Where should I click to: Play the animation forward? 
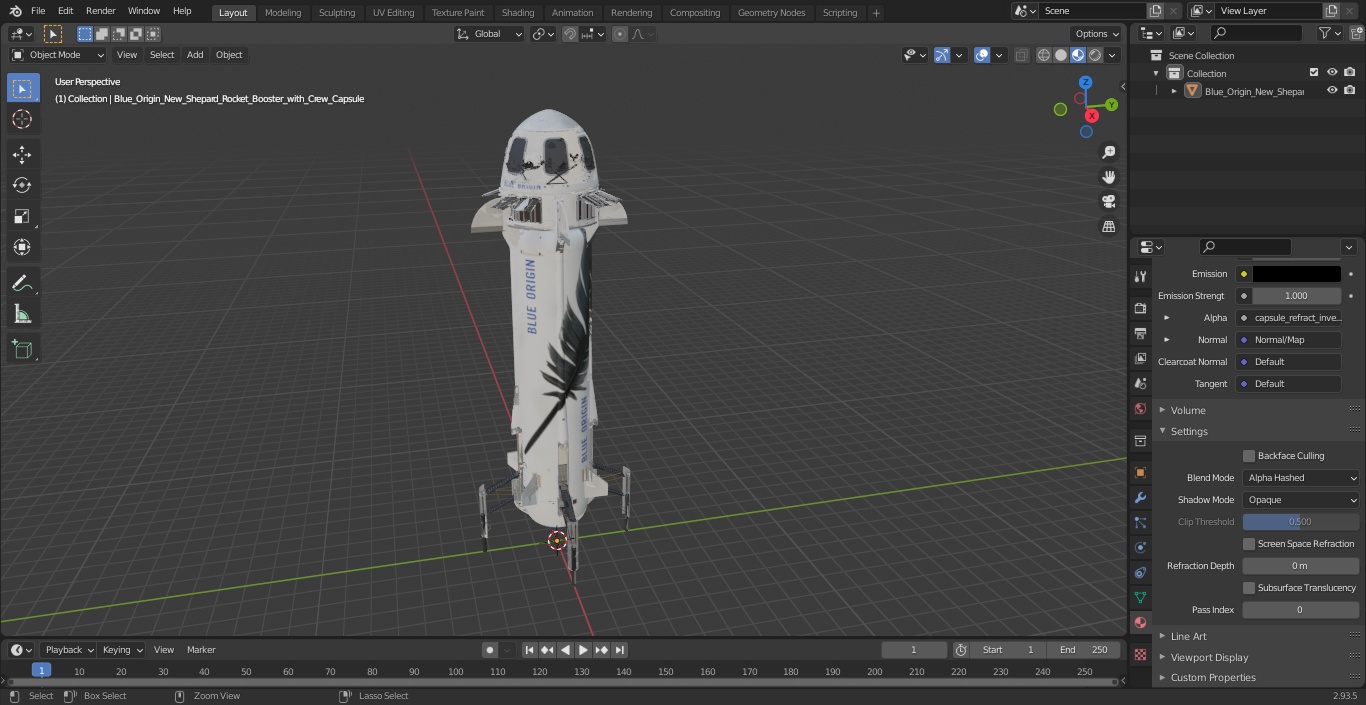coord(583,650)
